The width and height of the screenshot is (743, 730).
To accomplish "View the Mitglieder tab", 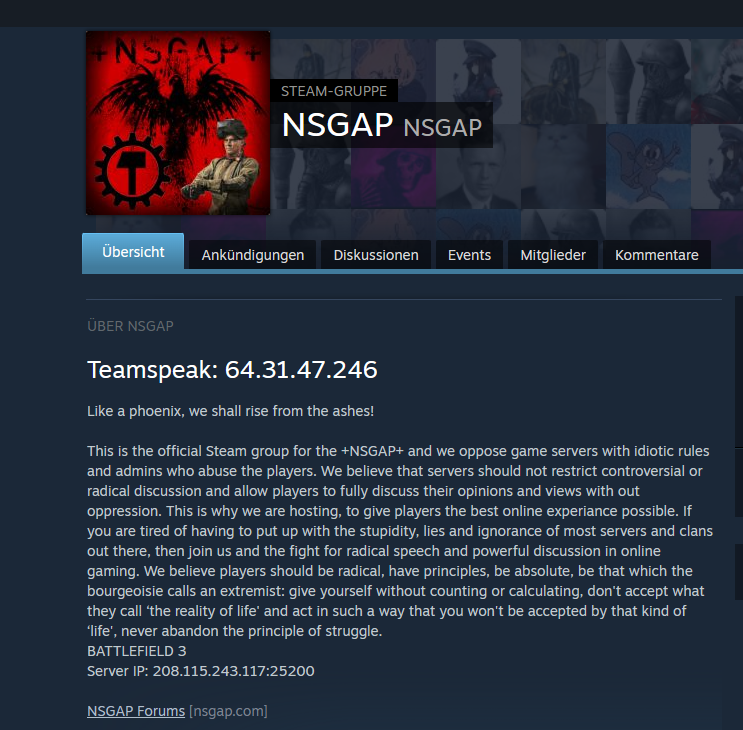I will coord(553,255).
